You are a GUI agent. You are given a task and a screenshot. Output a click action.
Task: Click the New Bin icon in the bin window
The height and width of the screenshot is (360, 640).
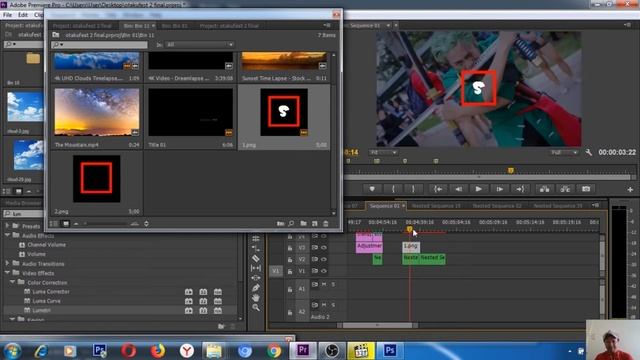tap(303, 224)
